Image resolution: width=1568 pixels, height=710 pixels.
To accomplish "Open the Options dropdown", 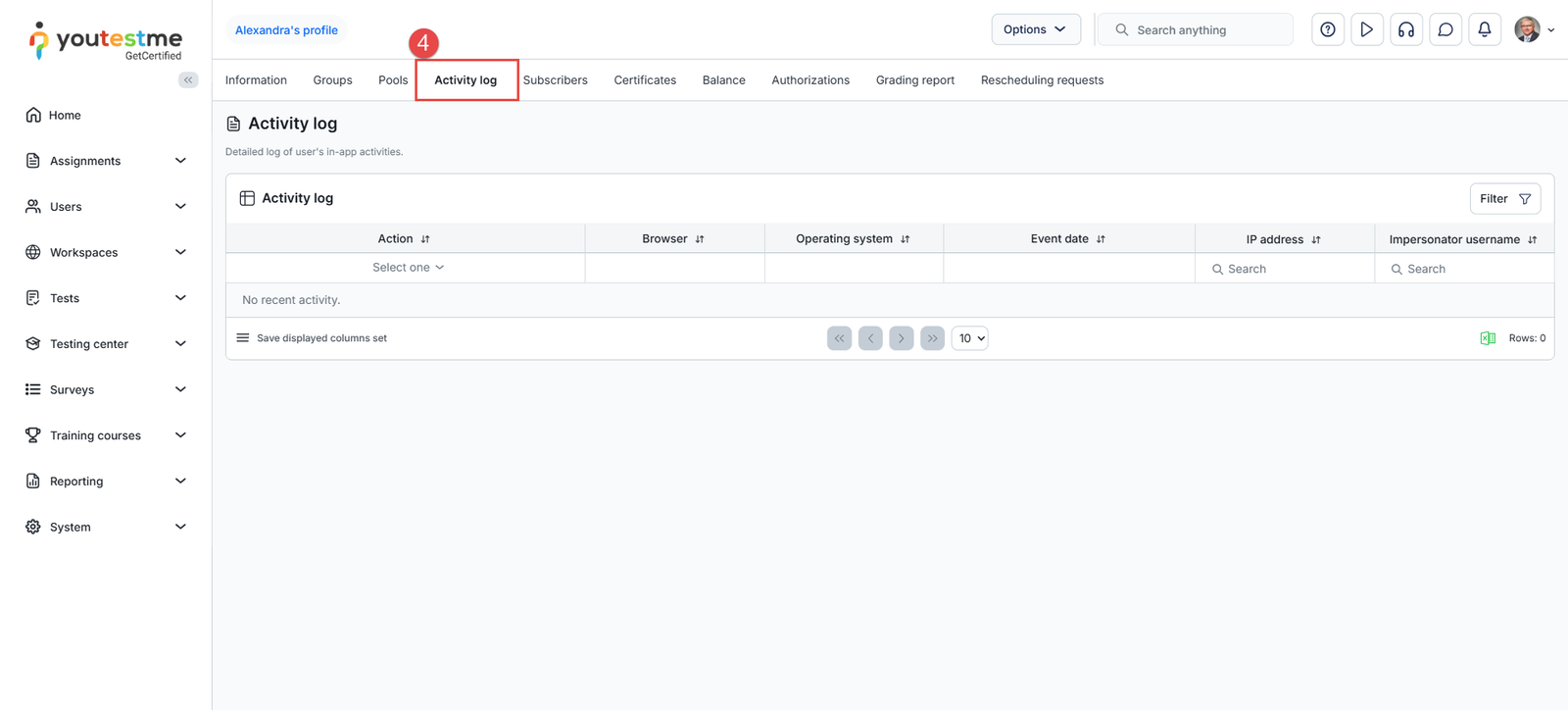I will click(x=1035, y=29).
